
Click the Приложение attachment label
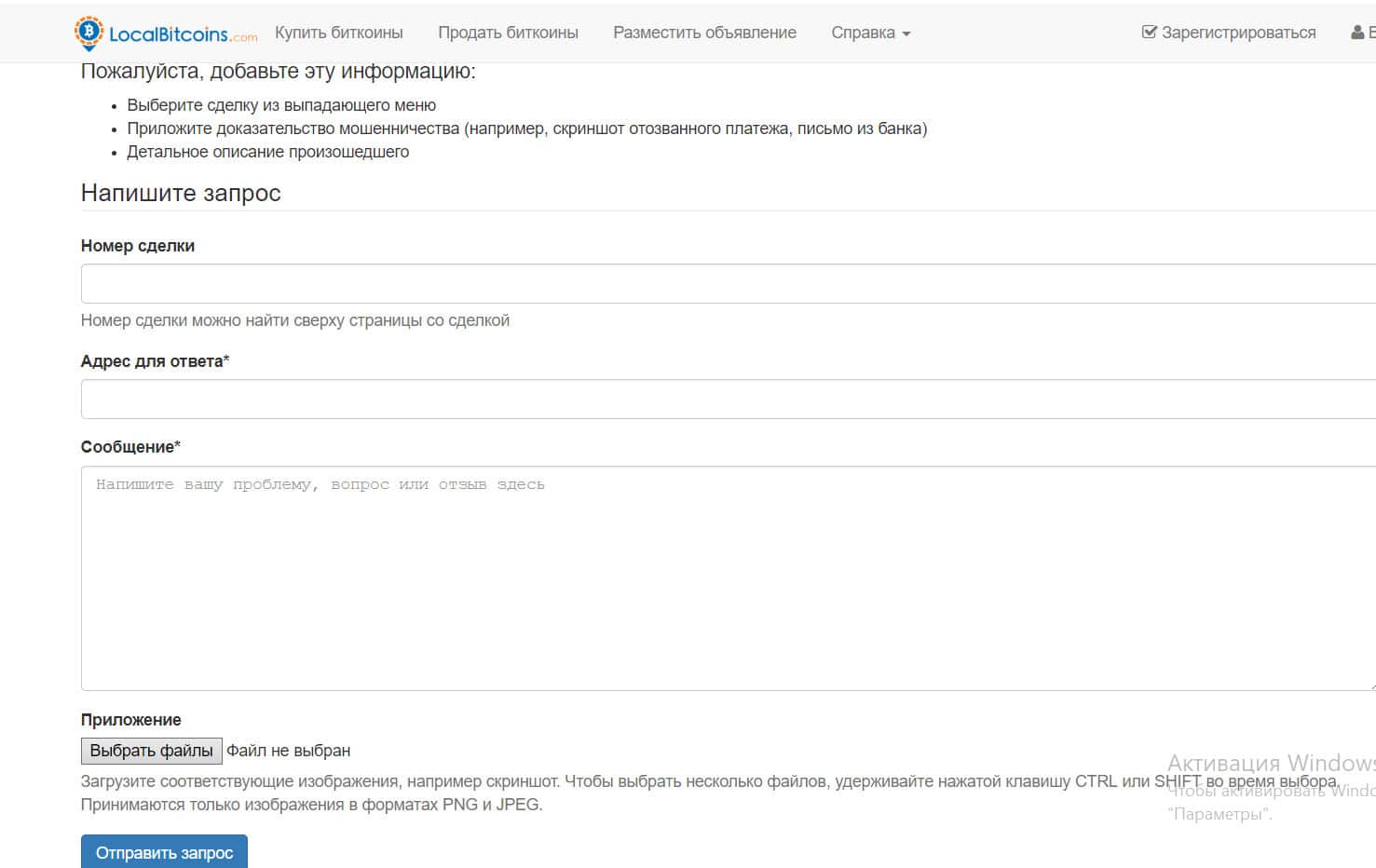tap(131, 720)
